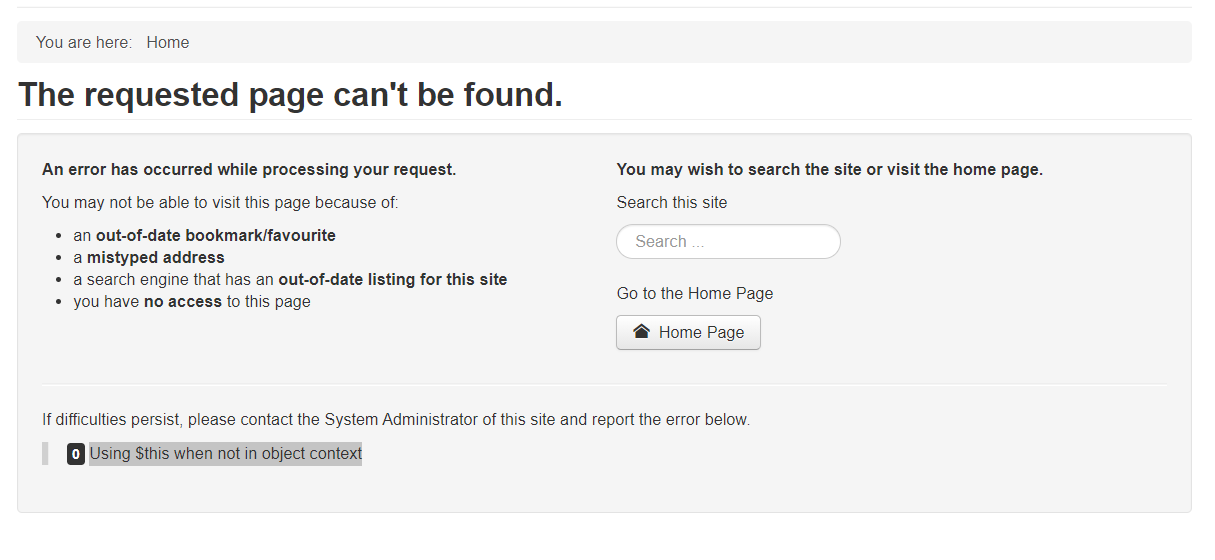Image resolution: width=1215 pixels, height=560 pixels.
Task: Click 'An error has occurred' bold heading
Action: pos(249,170)
